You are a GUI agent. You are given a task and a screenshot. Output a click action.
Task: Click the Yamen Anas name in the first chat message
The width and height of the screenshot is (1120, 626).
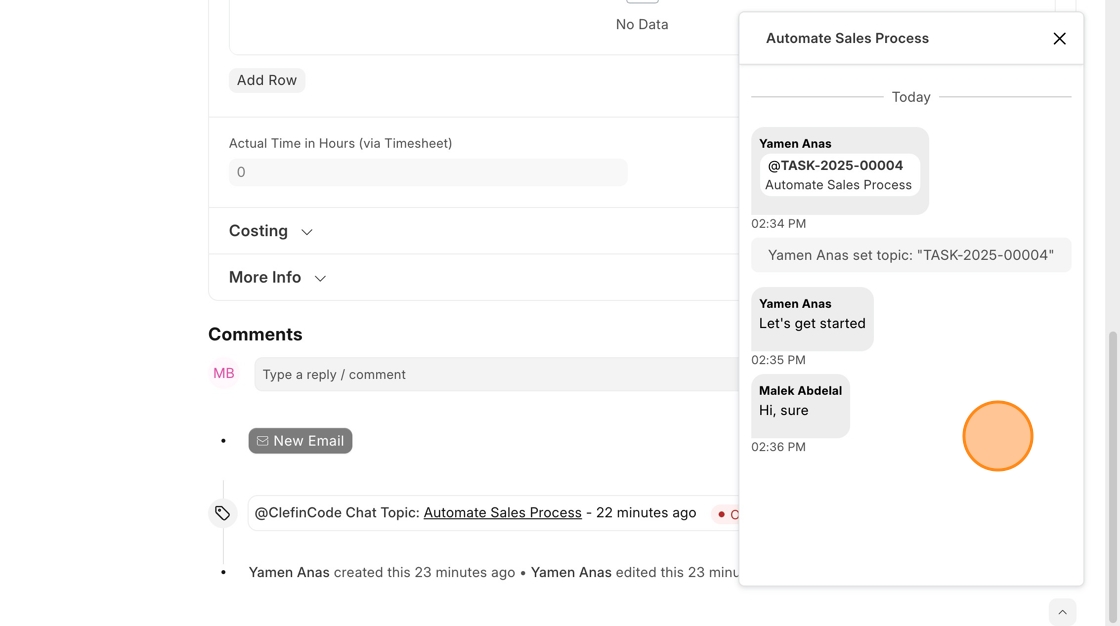(795, 144)
